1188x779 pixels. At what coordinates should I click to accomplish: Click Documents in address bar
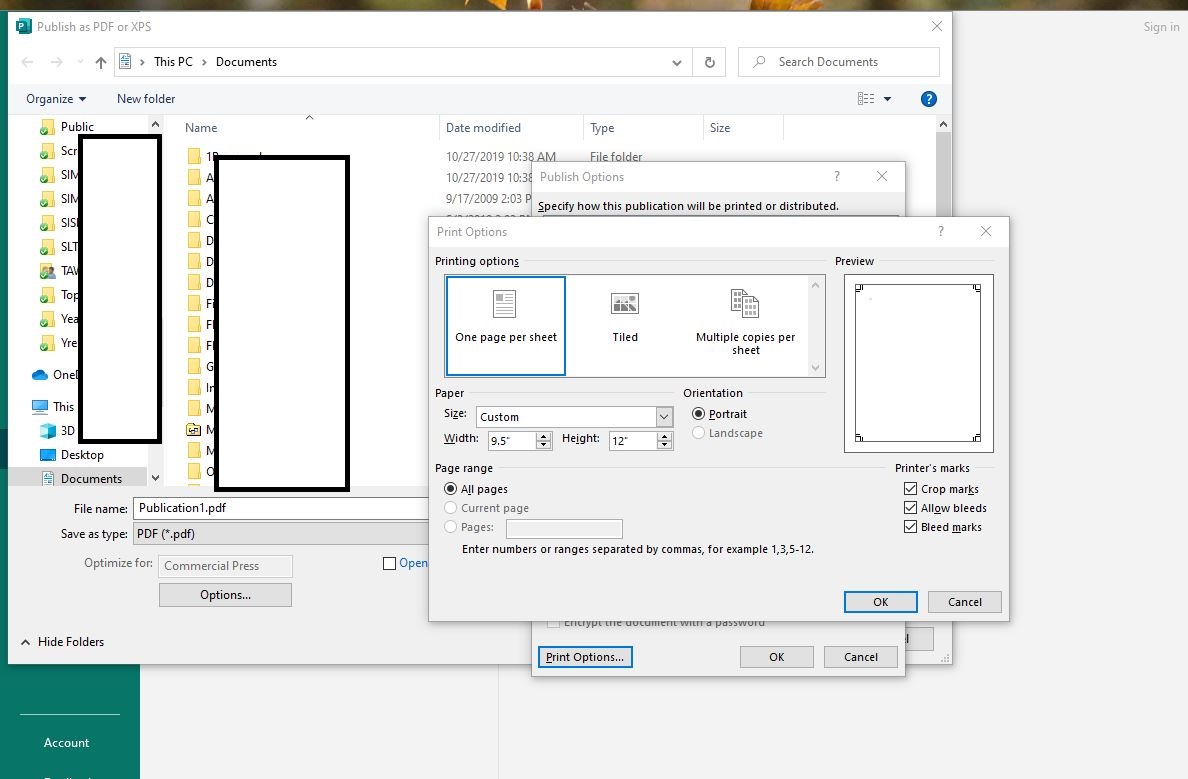[246, 62]
